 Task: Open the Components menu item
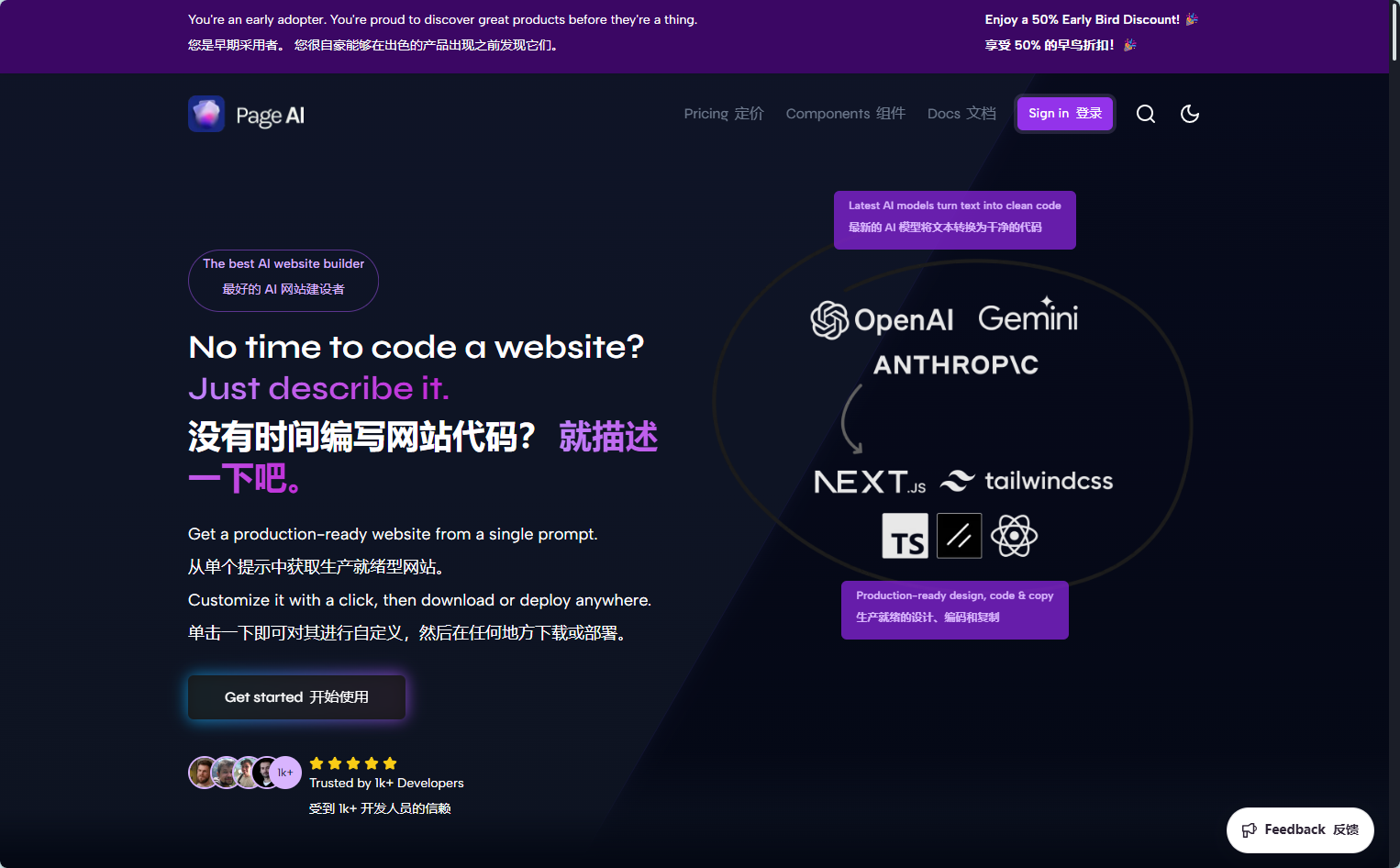[x=846, y=114]
